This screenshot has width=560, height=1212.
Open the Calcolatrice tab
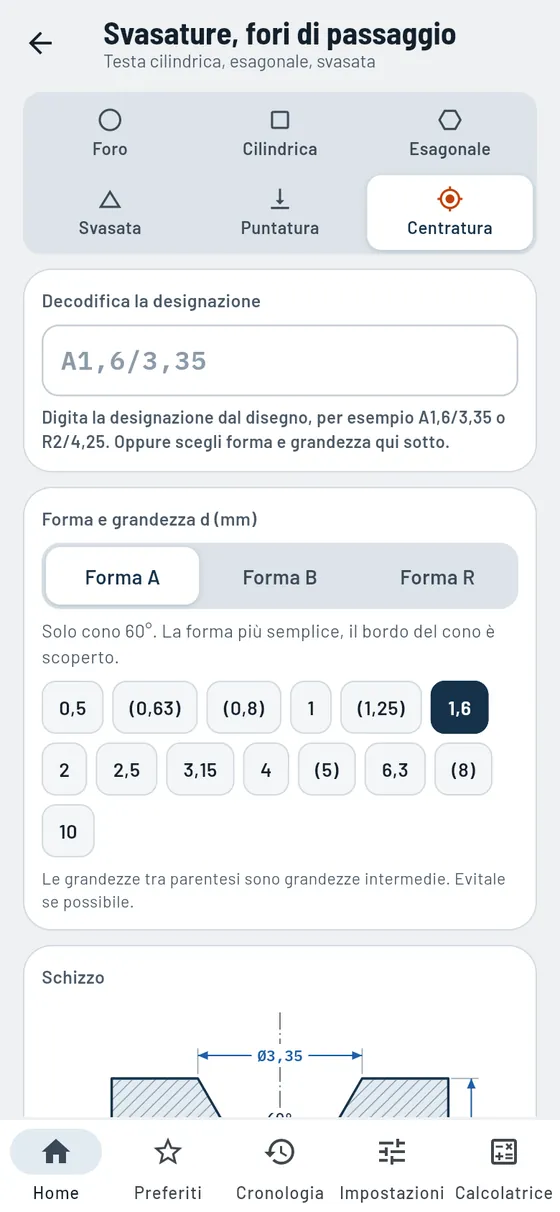pyautogui.click(x=504, y=1166)
